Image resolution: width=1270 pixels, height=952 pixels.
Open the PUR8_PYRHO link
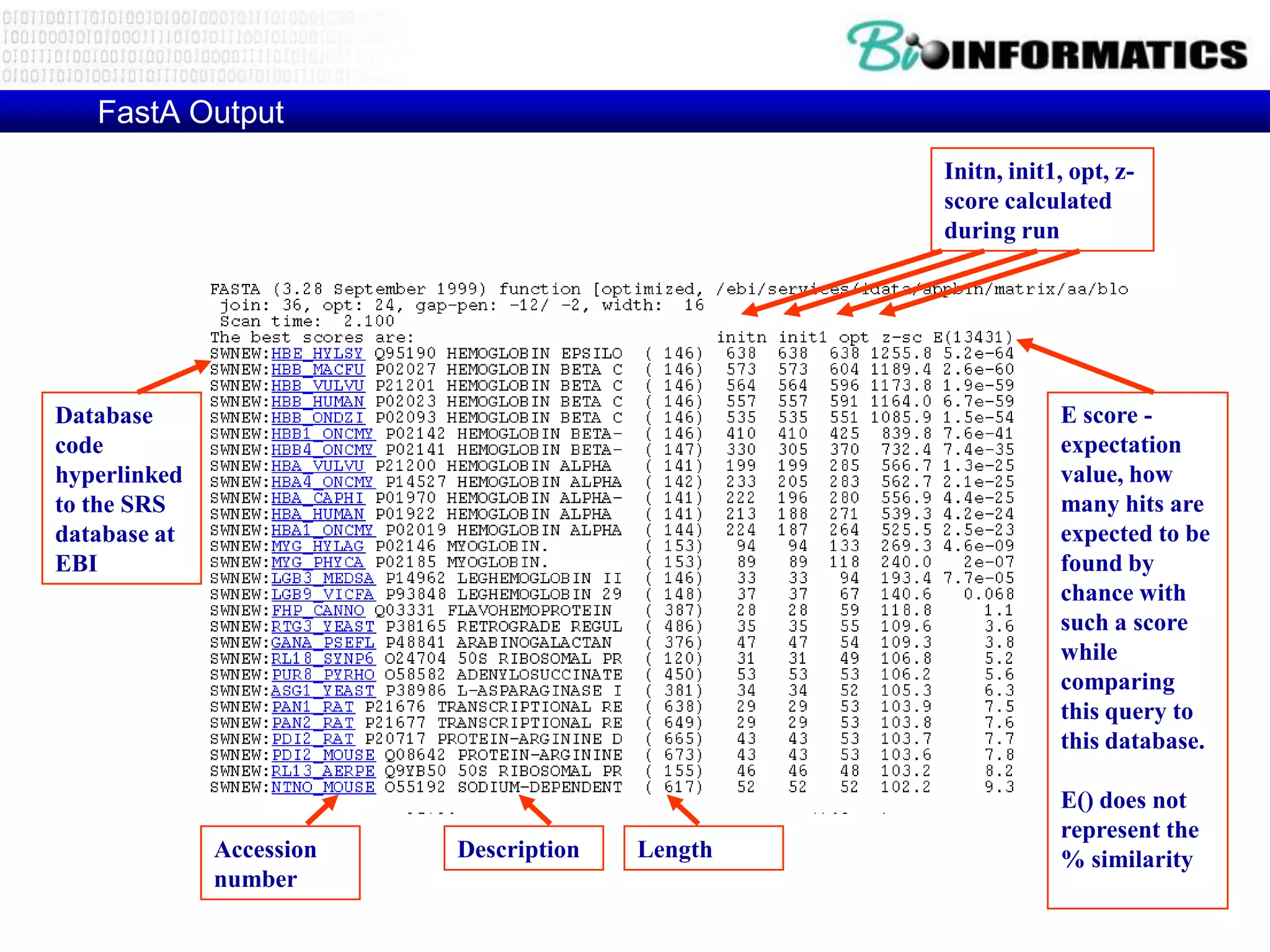[x=322, y=676]
